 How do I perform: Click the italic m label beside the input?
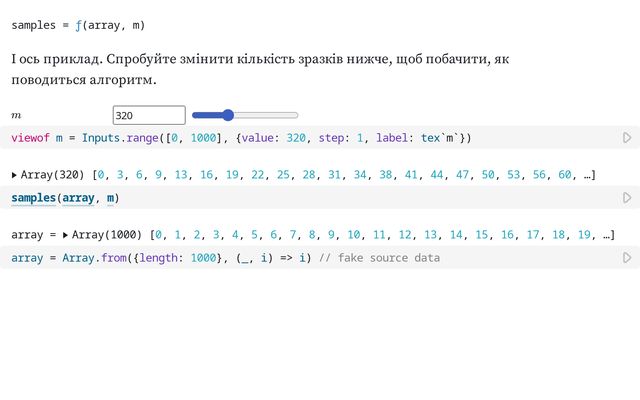point(17,116)
